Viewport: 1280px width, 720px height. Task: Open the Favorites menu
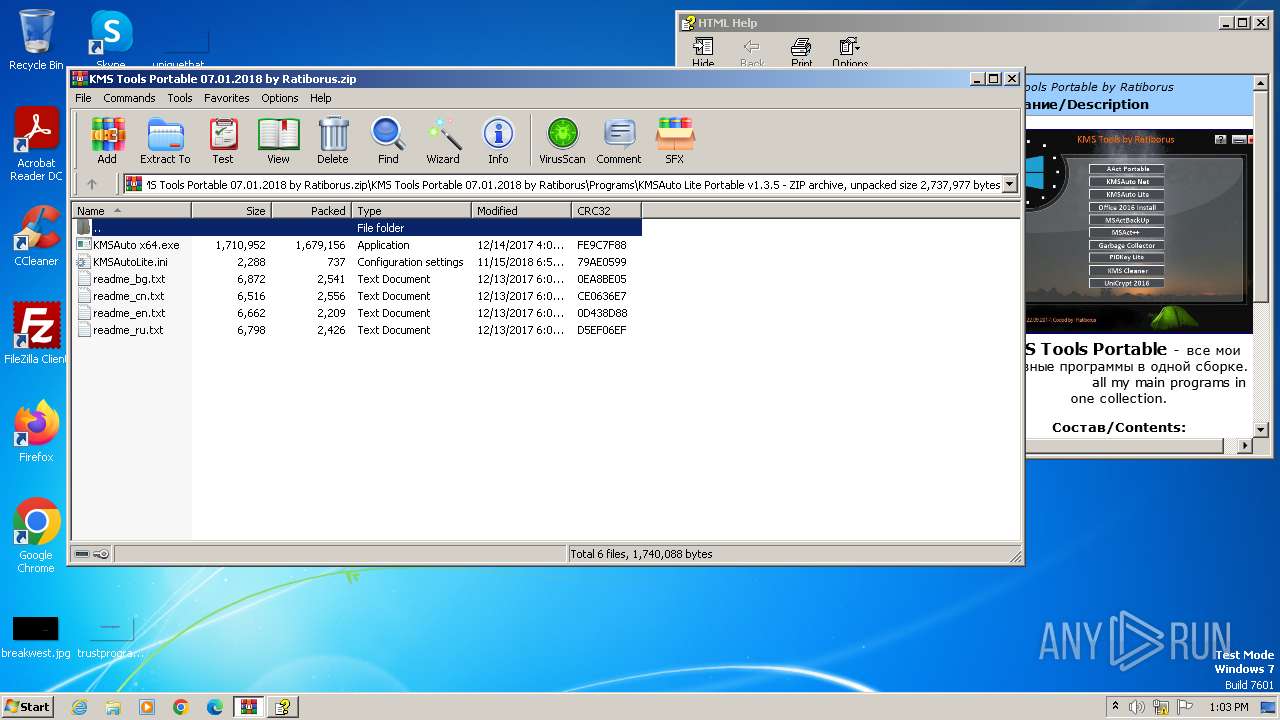pyautogui.click(x=227, y=98)
